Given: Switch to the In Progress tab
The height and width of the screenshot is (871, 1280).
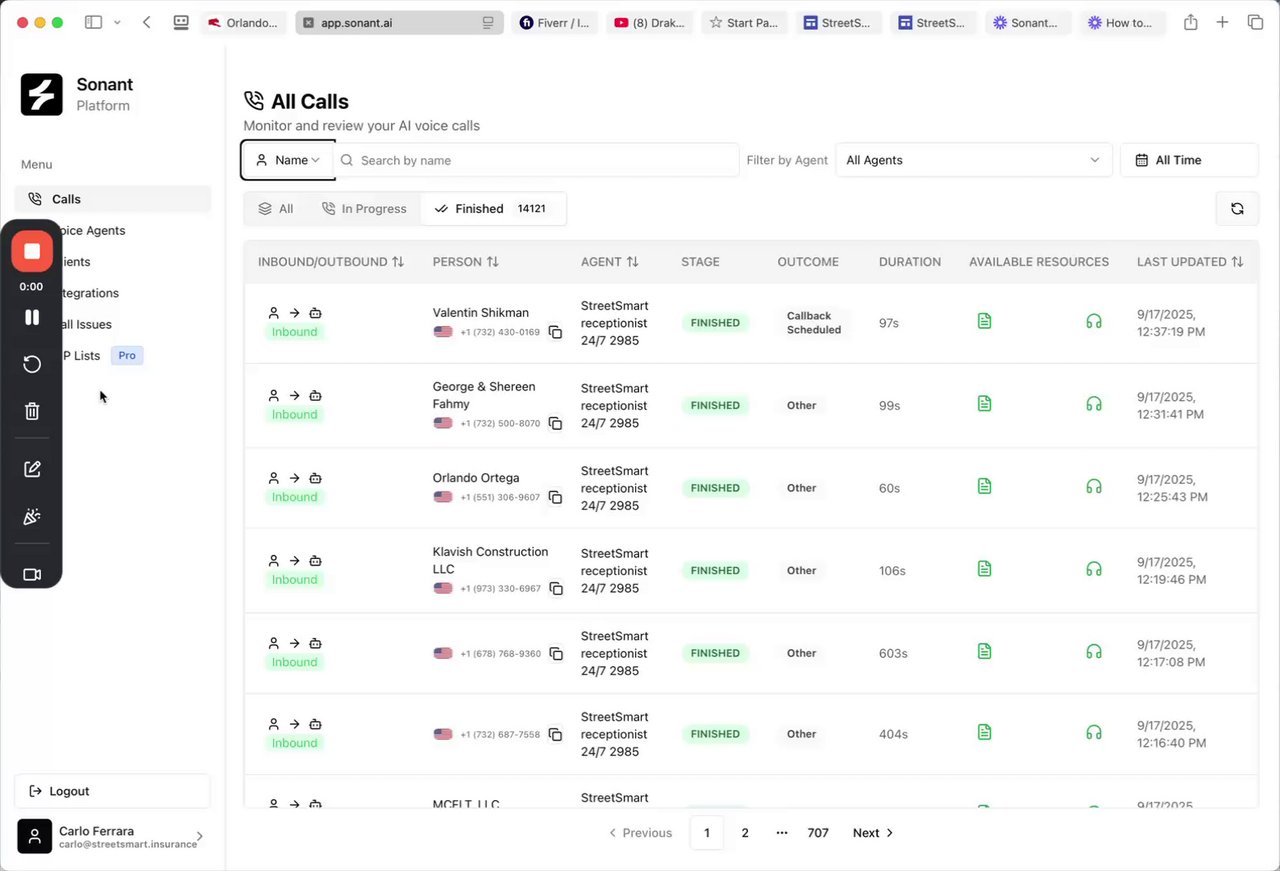Looking at the screenshot, I should [364, 209].
